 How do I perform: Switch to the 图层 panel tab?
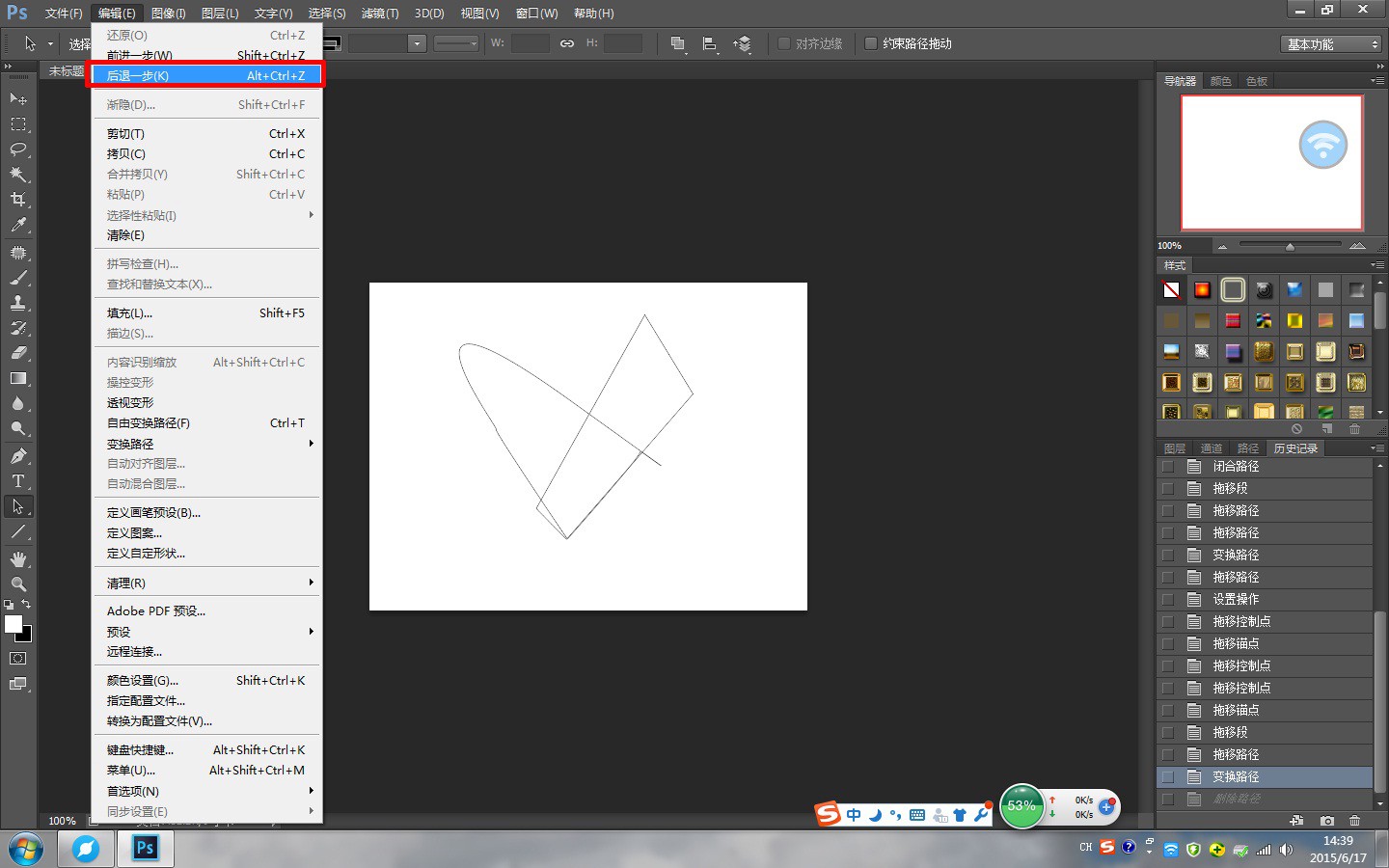point(1174,448)
